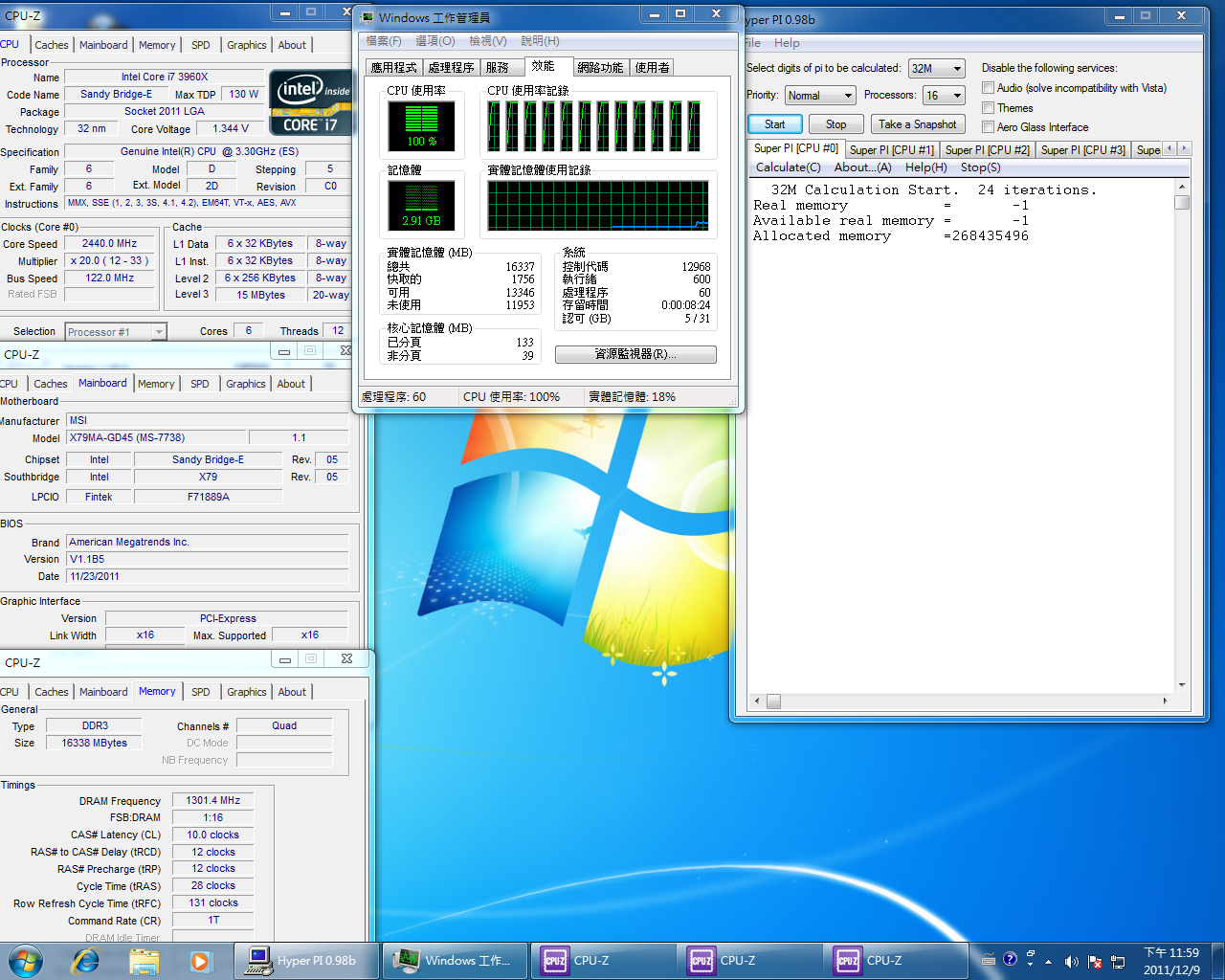Image resolution: width=1225 pixels, height=980 pixels.
Task: Click Hyper PI horizontal scroll right arrow
Action: pyautogui.click(x=1165, y=702)
